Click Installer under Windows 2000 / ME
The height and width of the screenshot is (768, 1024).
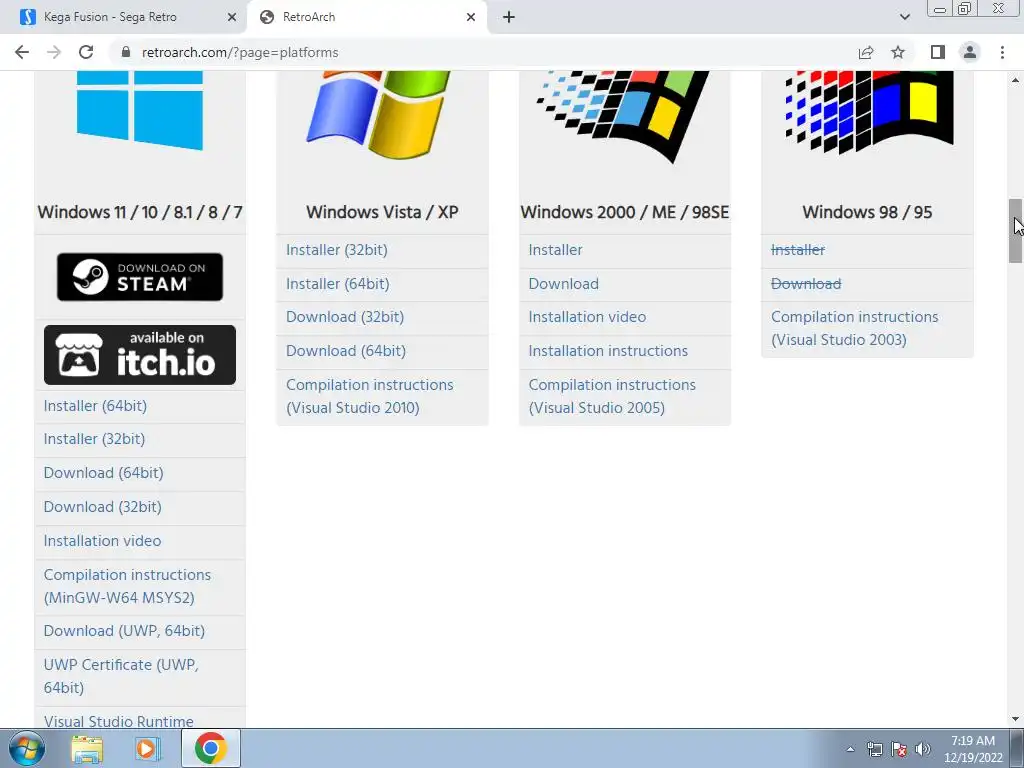pos(555,249)
